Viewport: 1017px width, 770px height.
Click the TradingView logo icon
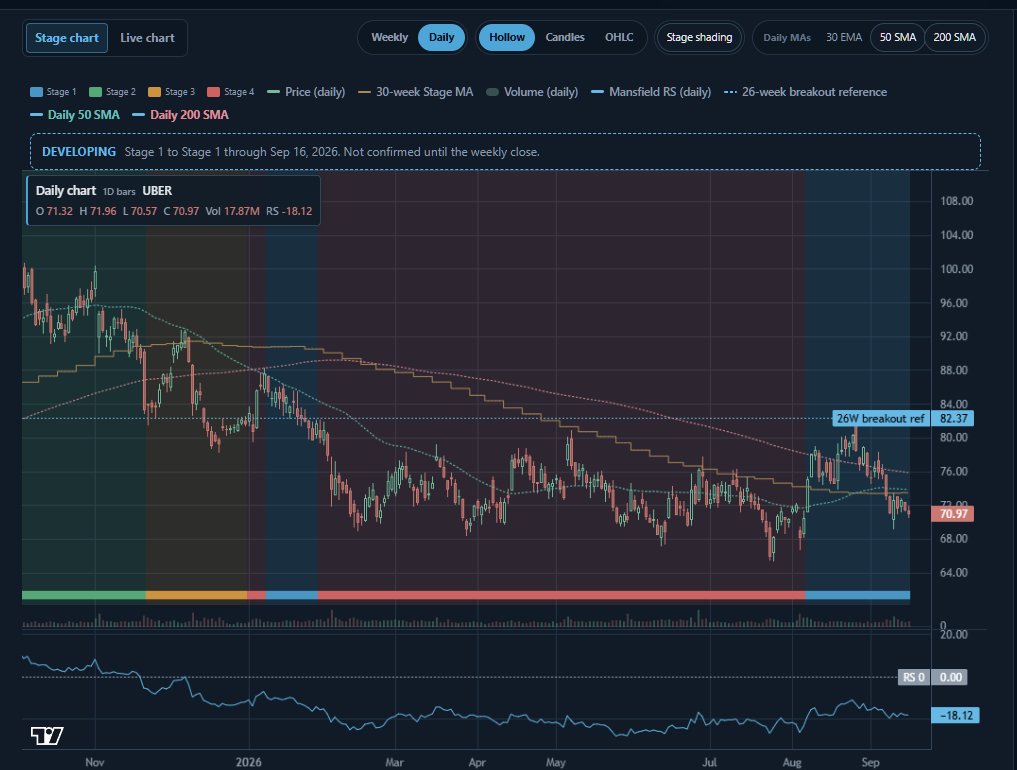47,736
